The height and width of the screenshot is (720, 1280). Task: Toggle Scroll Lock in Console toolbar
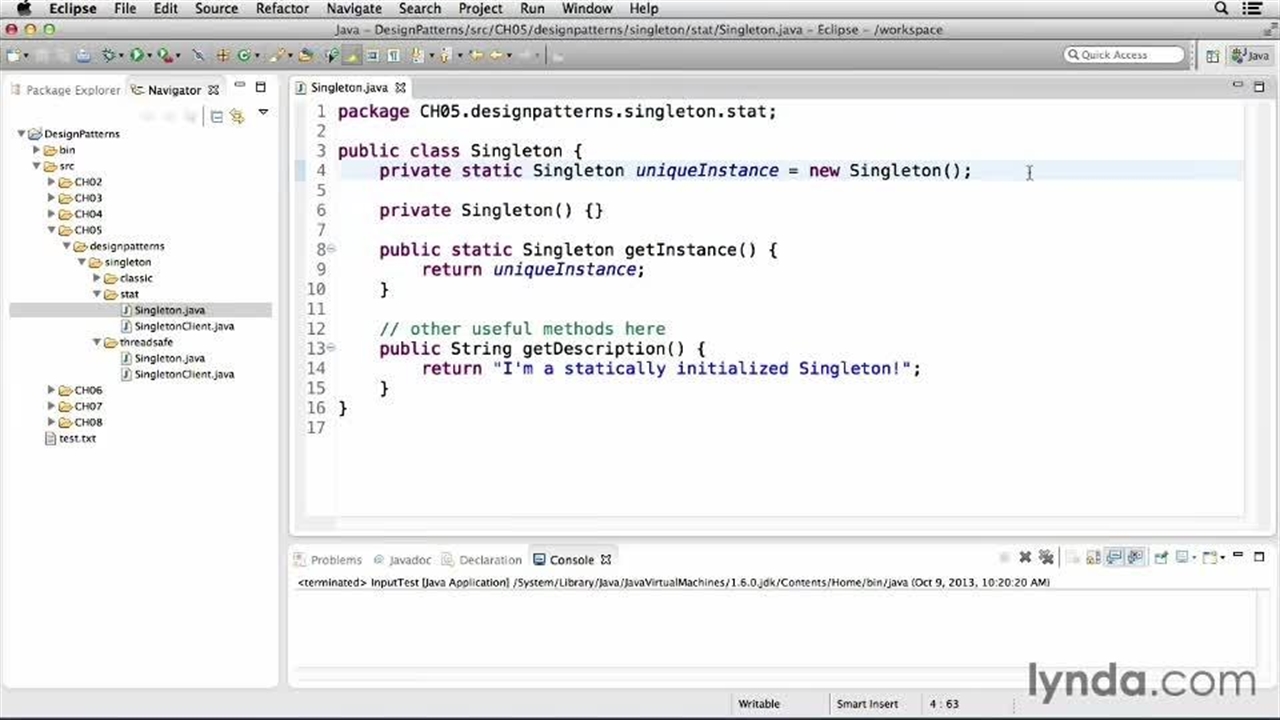[x=1093, y=558]
